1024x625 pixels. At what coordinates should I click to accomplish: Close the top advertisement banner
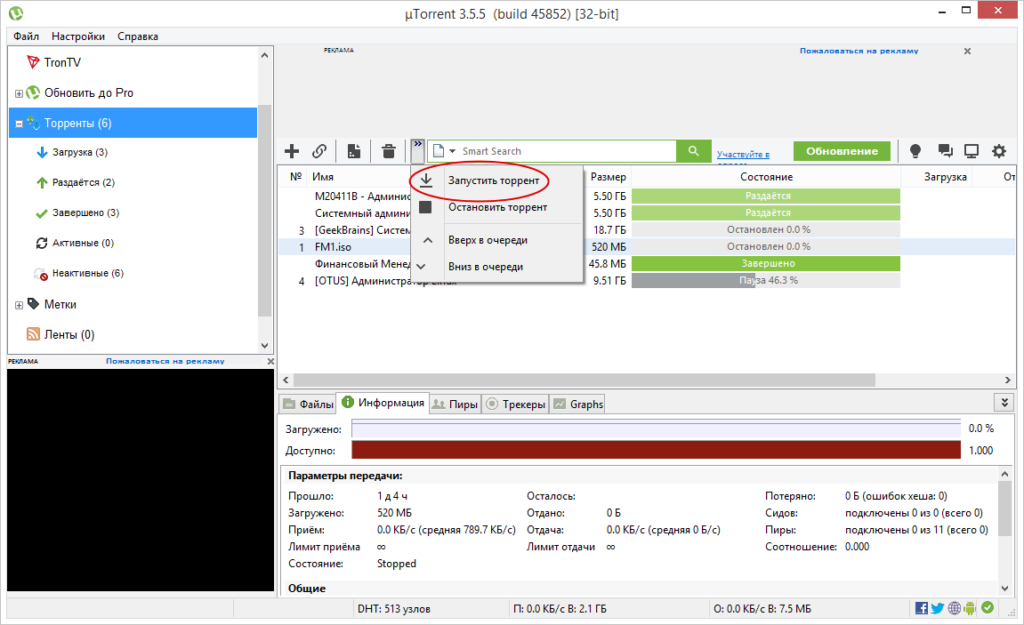pos(967,51)
